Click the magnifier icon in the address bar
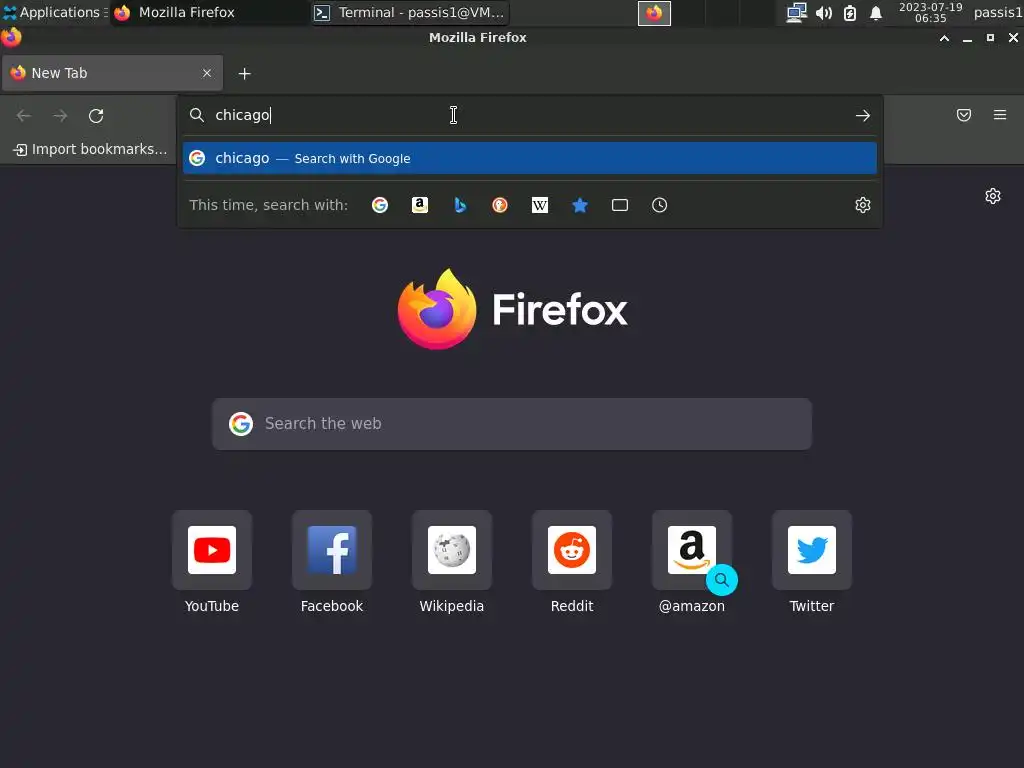The height and width of the screenshot is (768, 1024). [x=197, y=116]
